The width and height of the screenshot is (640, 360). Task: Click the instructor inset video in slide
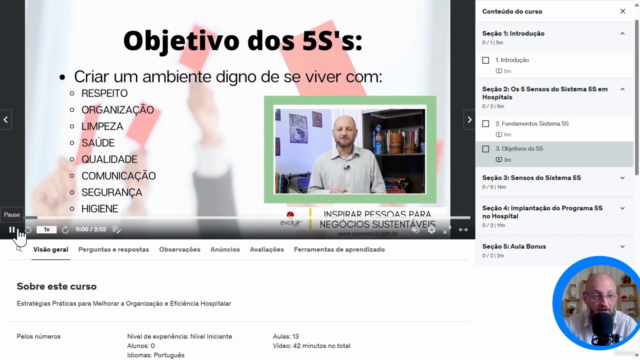pos(350,149)
